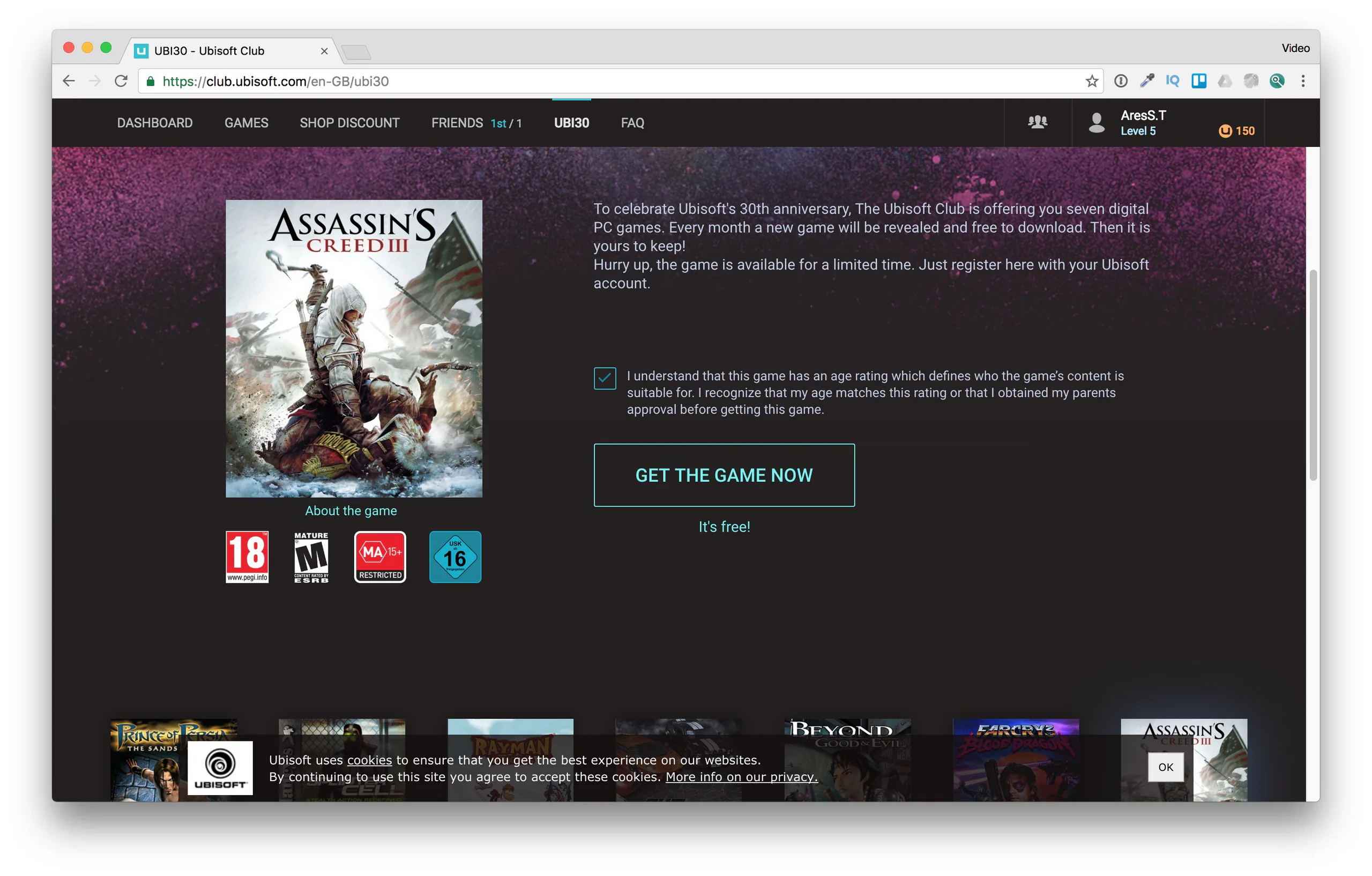The image size is (1372, 876).
Task: Select the Rayman game thumbnail
Action: click(511, 760)
